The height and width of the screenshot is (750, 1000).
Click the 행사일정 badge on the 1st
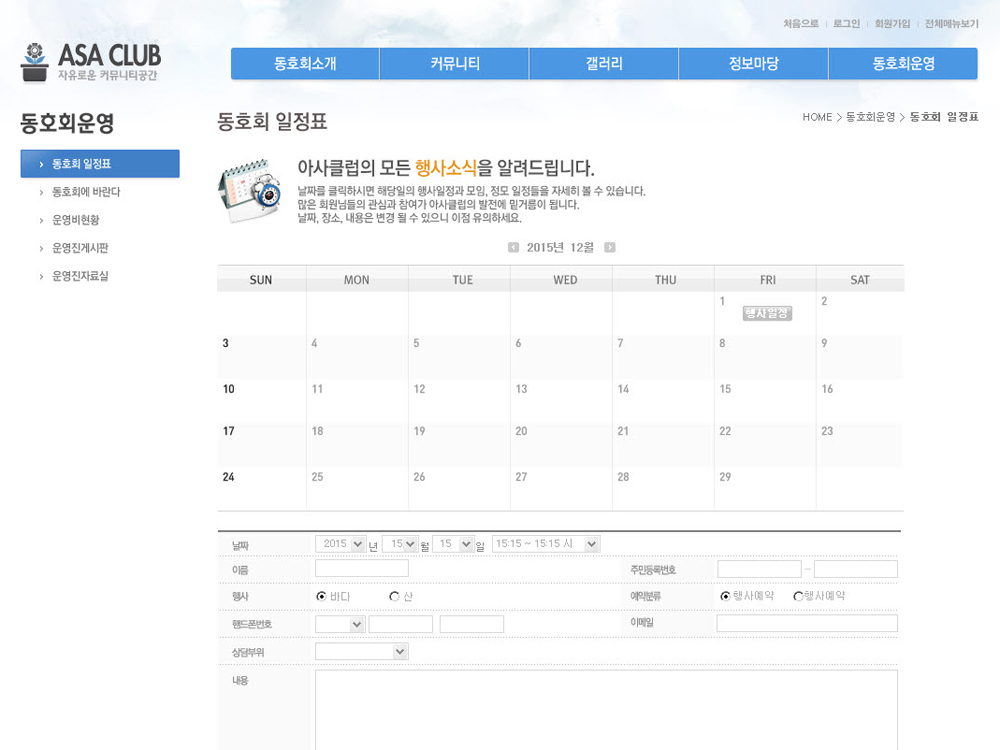pyautogui.click(x=767, y=313)
